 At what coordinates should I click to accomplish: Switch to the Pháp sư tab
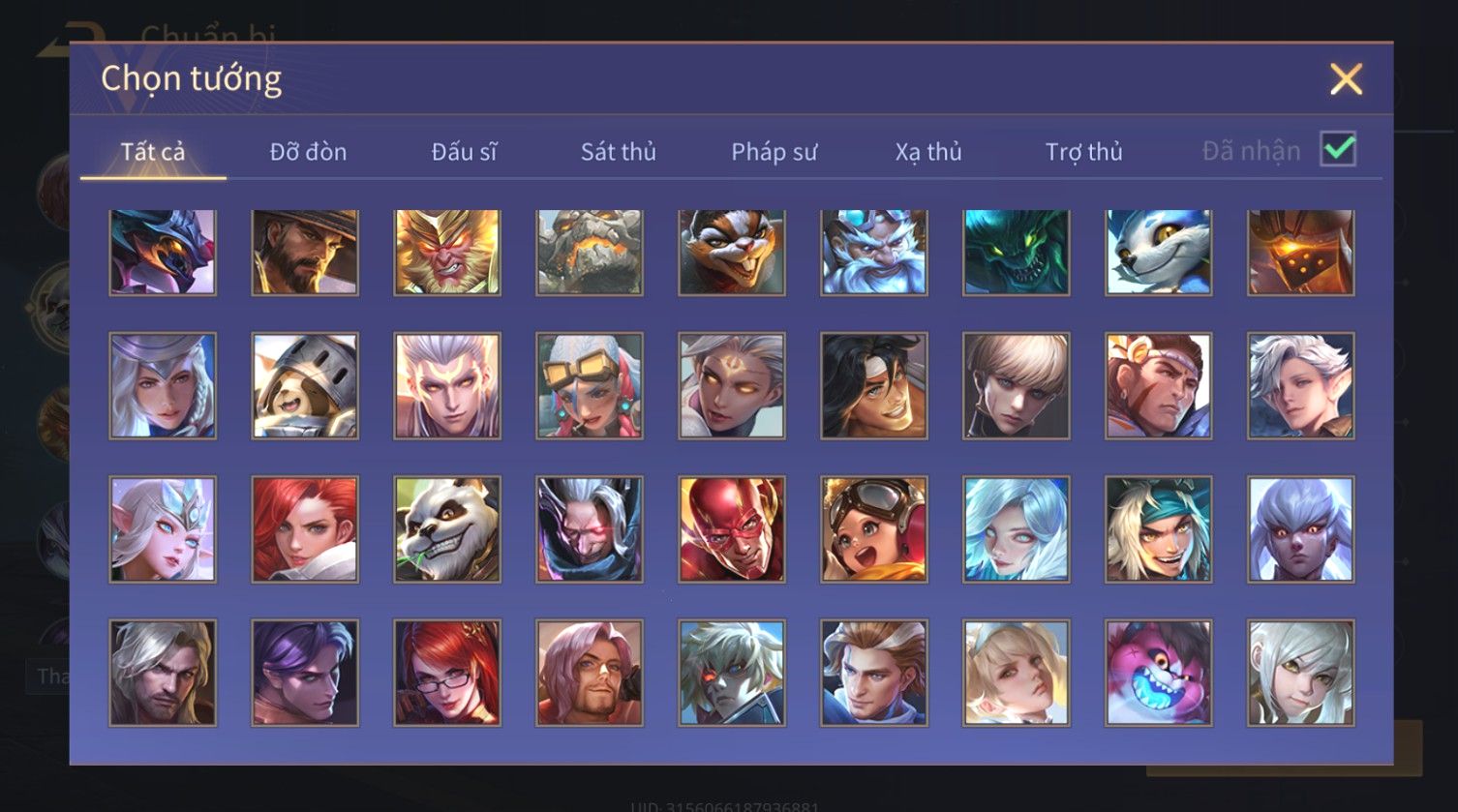tap(775, 152)
